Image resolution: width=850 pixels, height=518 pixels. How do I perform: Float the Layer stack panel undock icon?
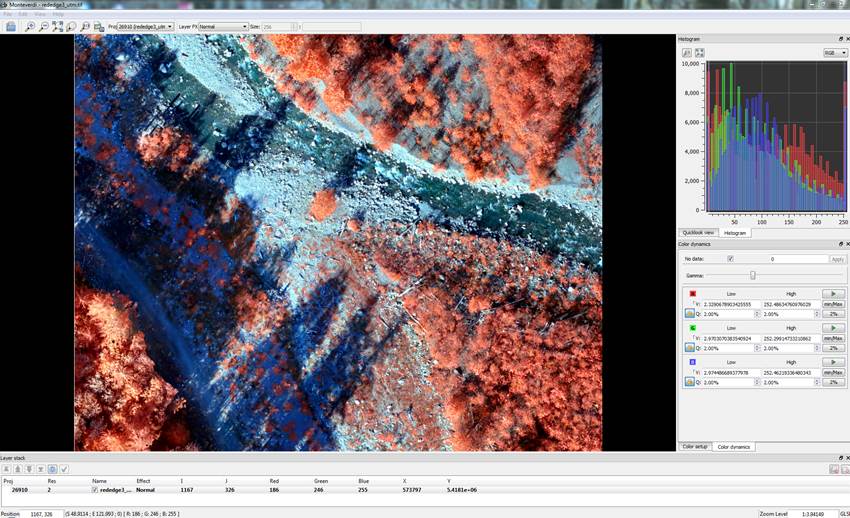[841, 458]
